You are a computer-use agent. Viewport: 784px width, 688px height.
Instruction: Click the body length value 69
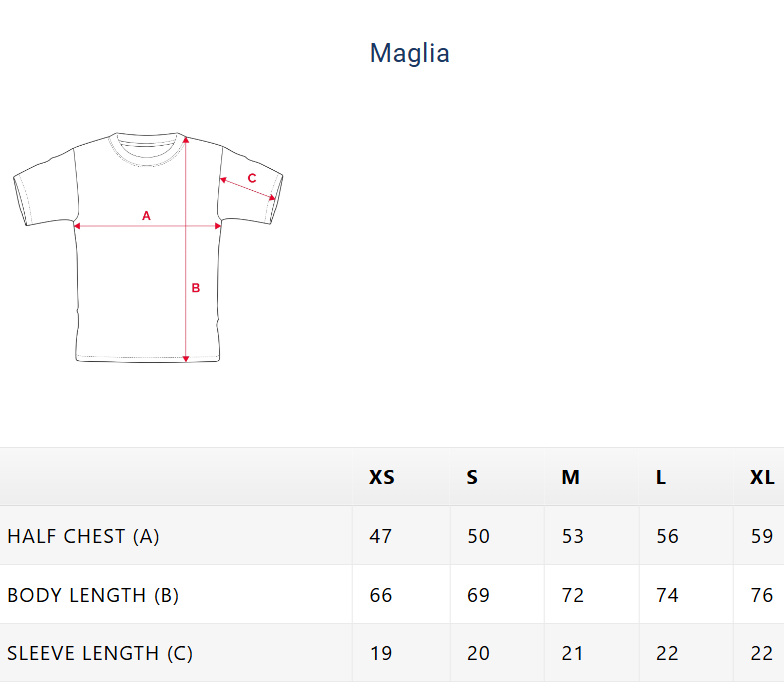tap(479, 595)
